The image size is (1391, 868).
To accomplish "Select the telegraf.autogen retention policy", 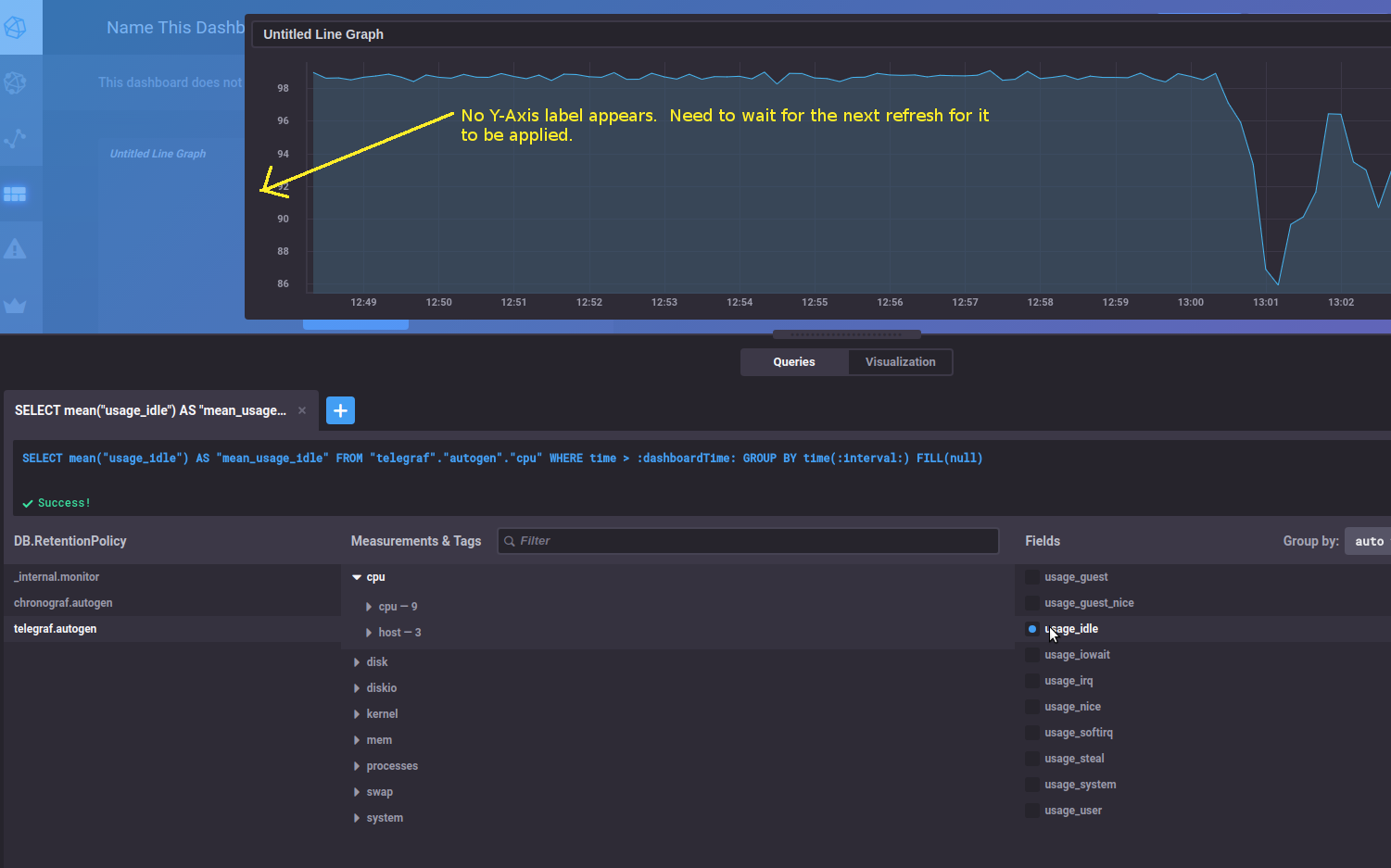I will 55,628.
